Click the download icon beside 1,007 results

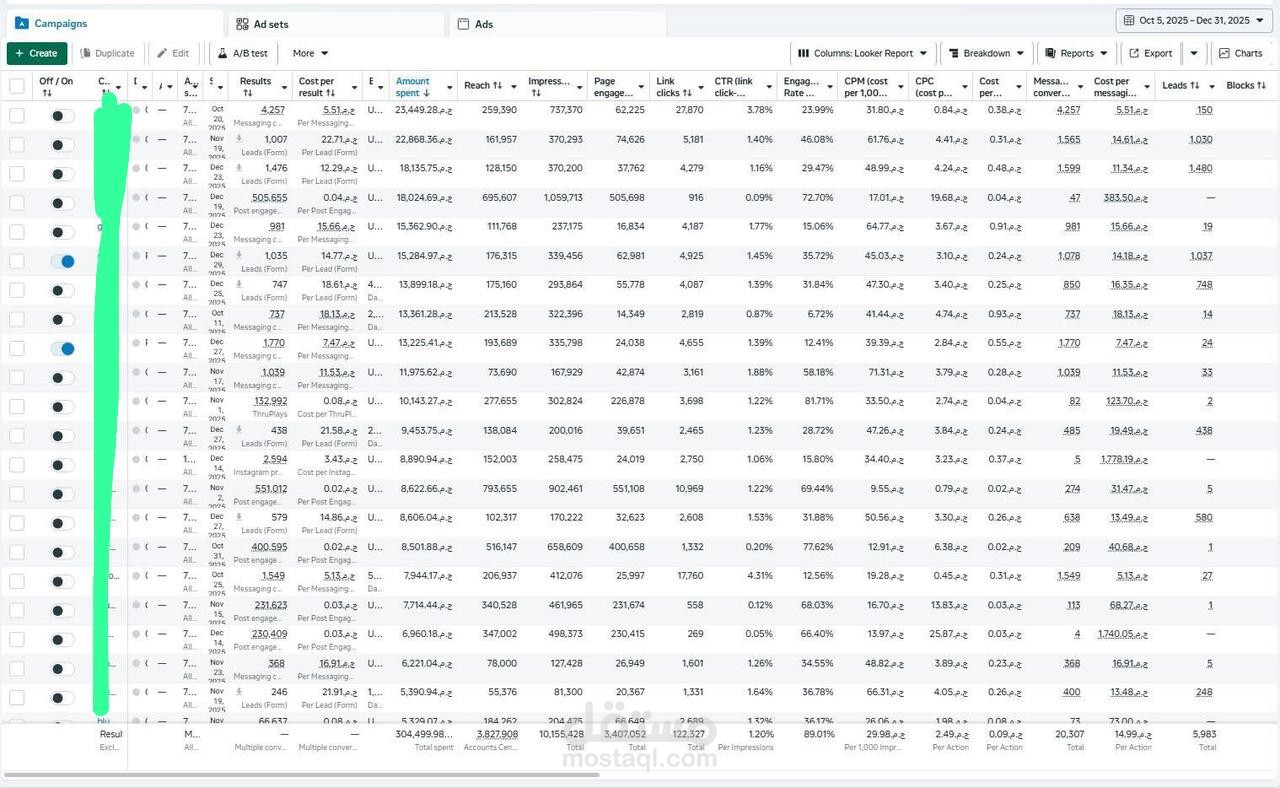point(239,139)
